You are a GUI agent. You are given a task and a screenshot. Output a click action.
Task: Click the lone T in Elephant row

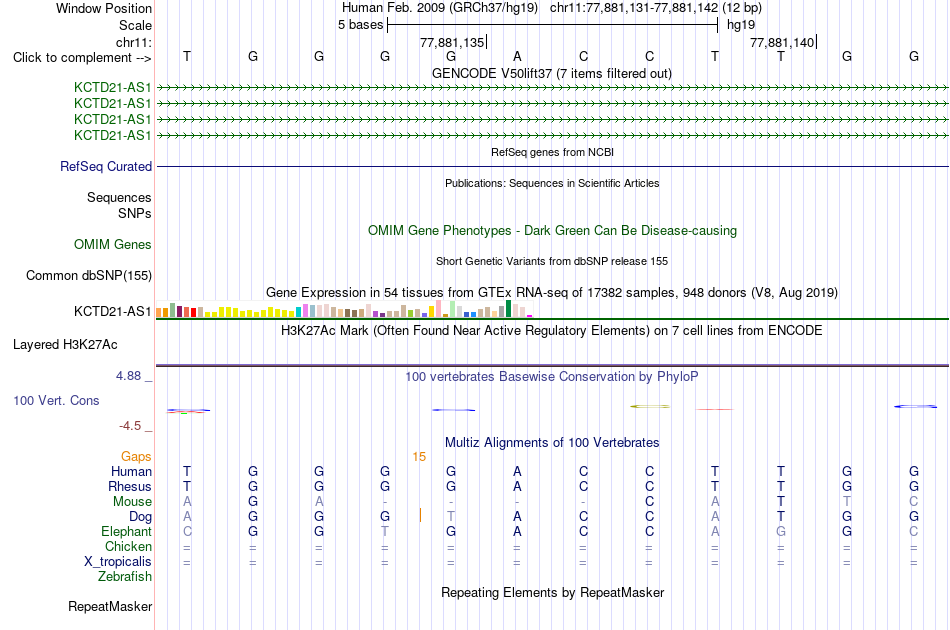(x=385, y=531)
